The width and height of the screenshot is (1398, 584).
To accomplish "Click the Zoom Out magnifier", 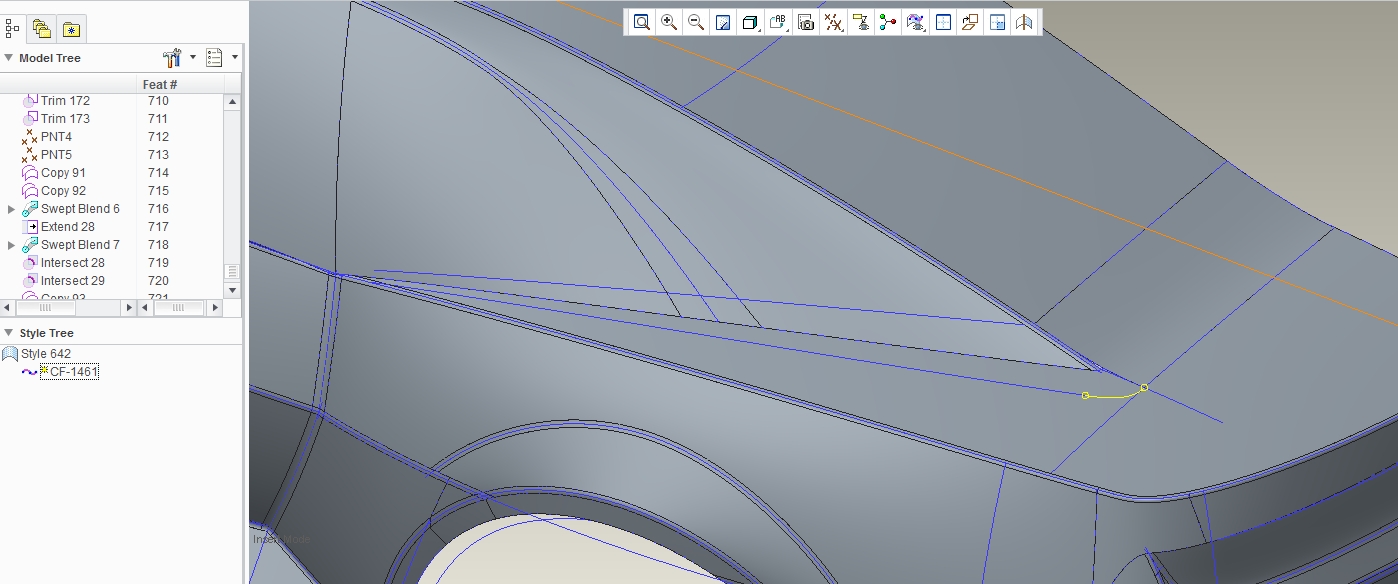I will (x=696, y=22).
